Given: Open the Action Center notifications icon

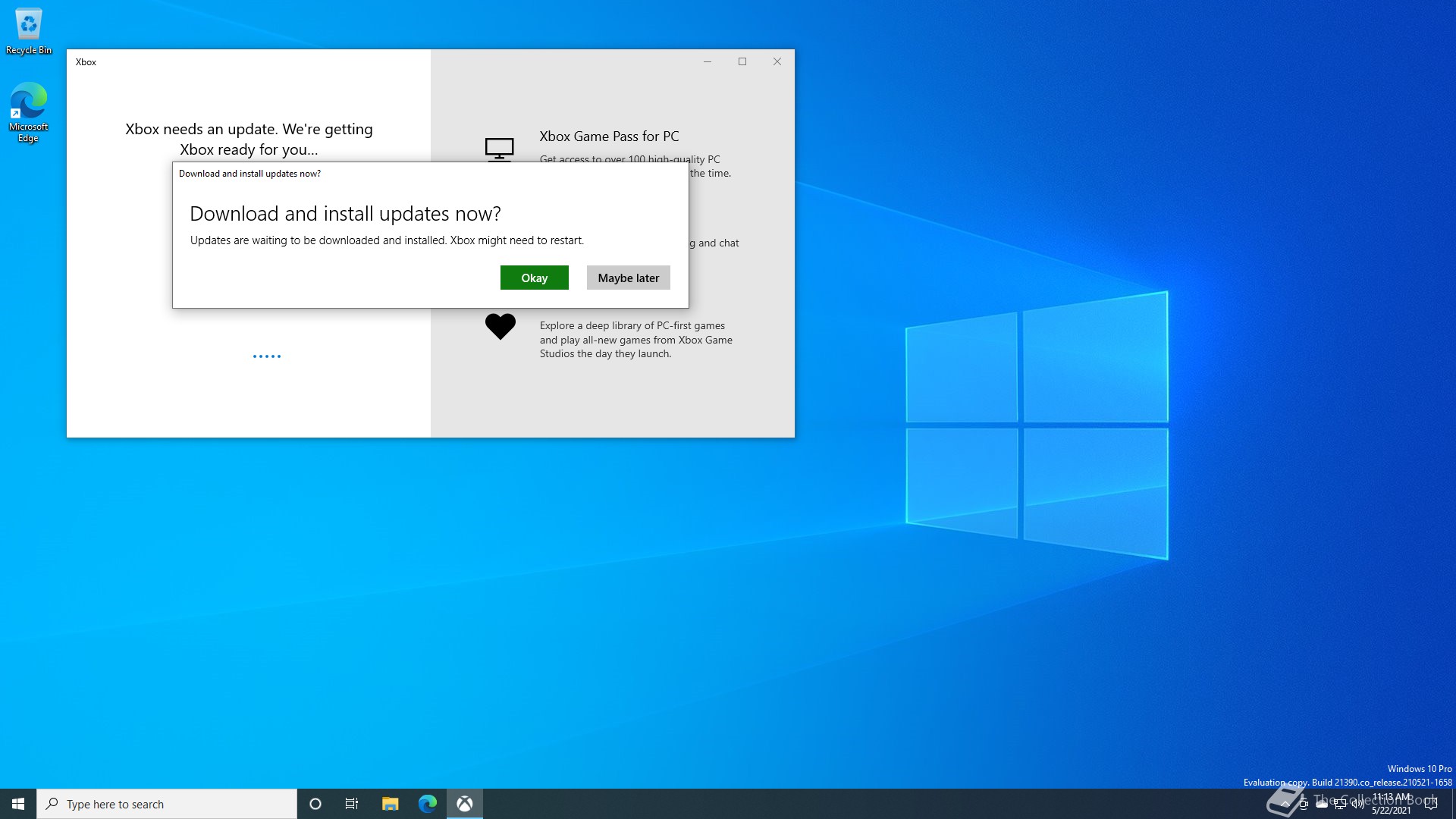Looking at the screenshot, I should 1431,804.
